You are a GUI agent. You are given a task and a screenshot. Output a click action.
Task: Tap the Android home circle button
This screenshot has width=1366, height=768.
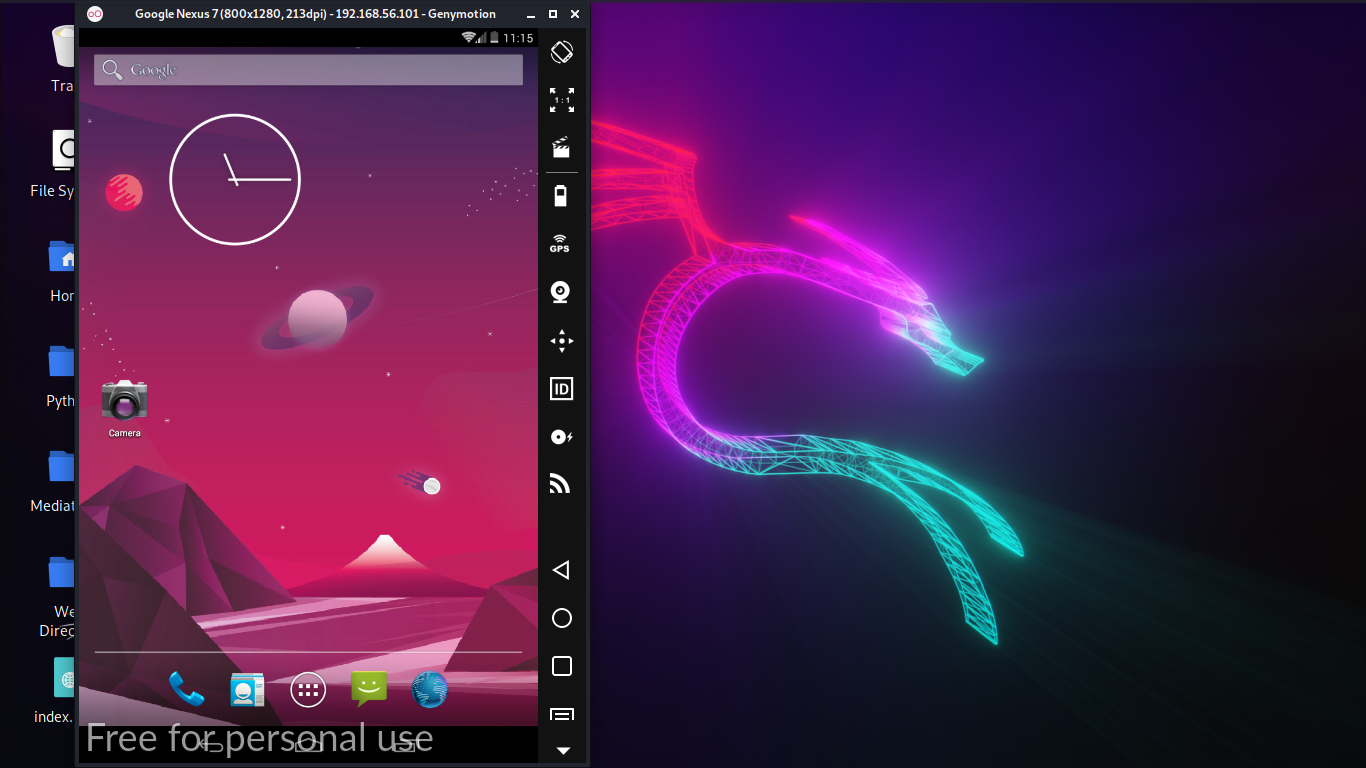(562, 618)
